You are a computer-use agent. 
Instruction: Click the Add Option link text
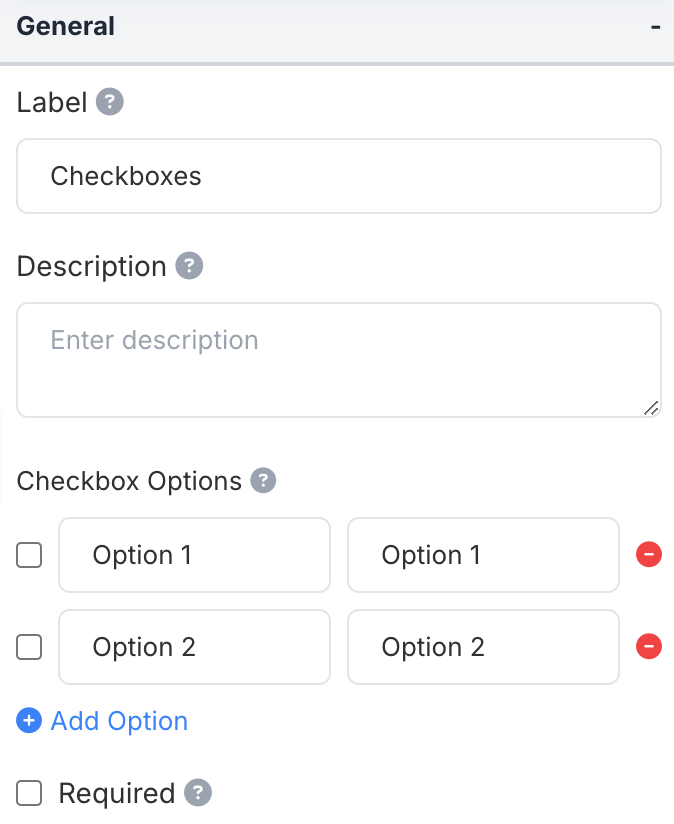point(119,721)
